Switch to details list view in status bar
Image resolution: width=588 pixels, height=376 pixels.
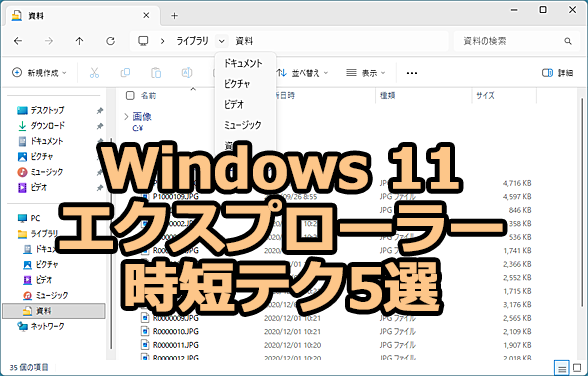point(562,368)
